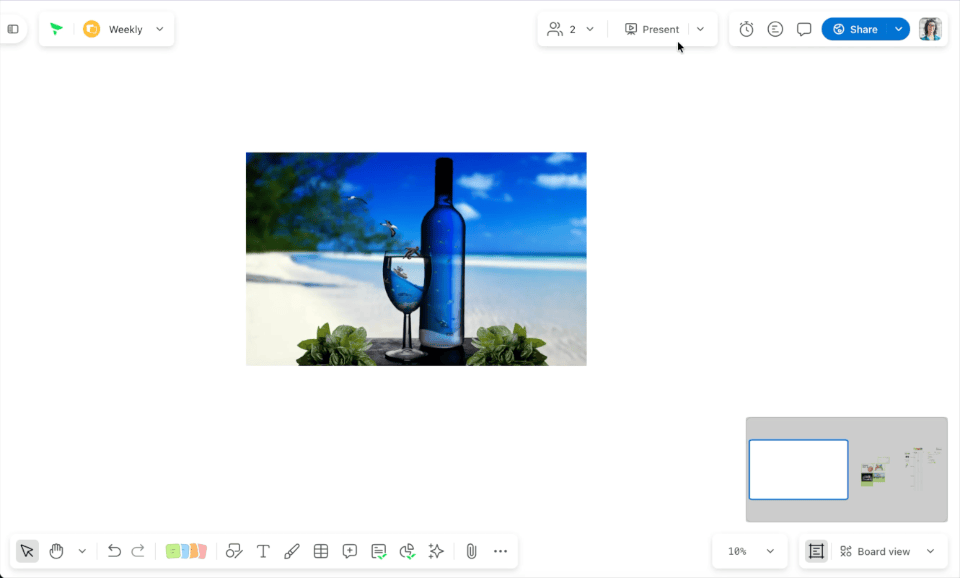Open the timer icon

[x=746, y=29]
